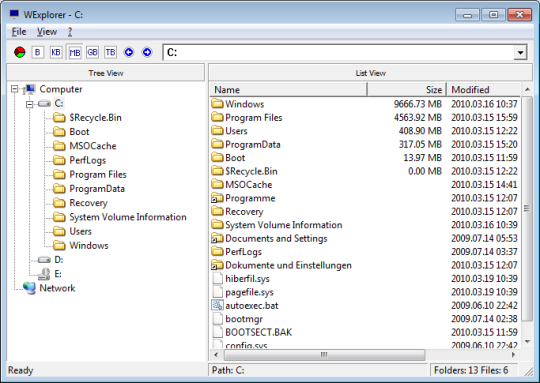
Task: Click autoexec.bat batch file icon
Action: coord(218,305)
